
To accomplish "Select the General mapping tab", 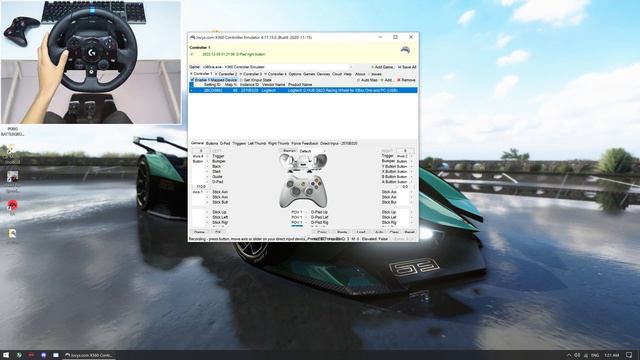I will pos(197,143).
